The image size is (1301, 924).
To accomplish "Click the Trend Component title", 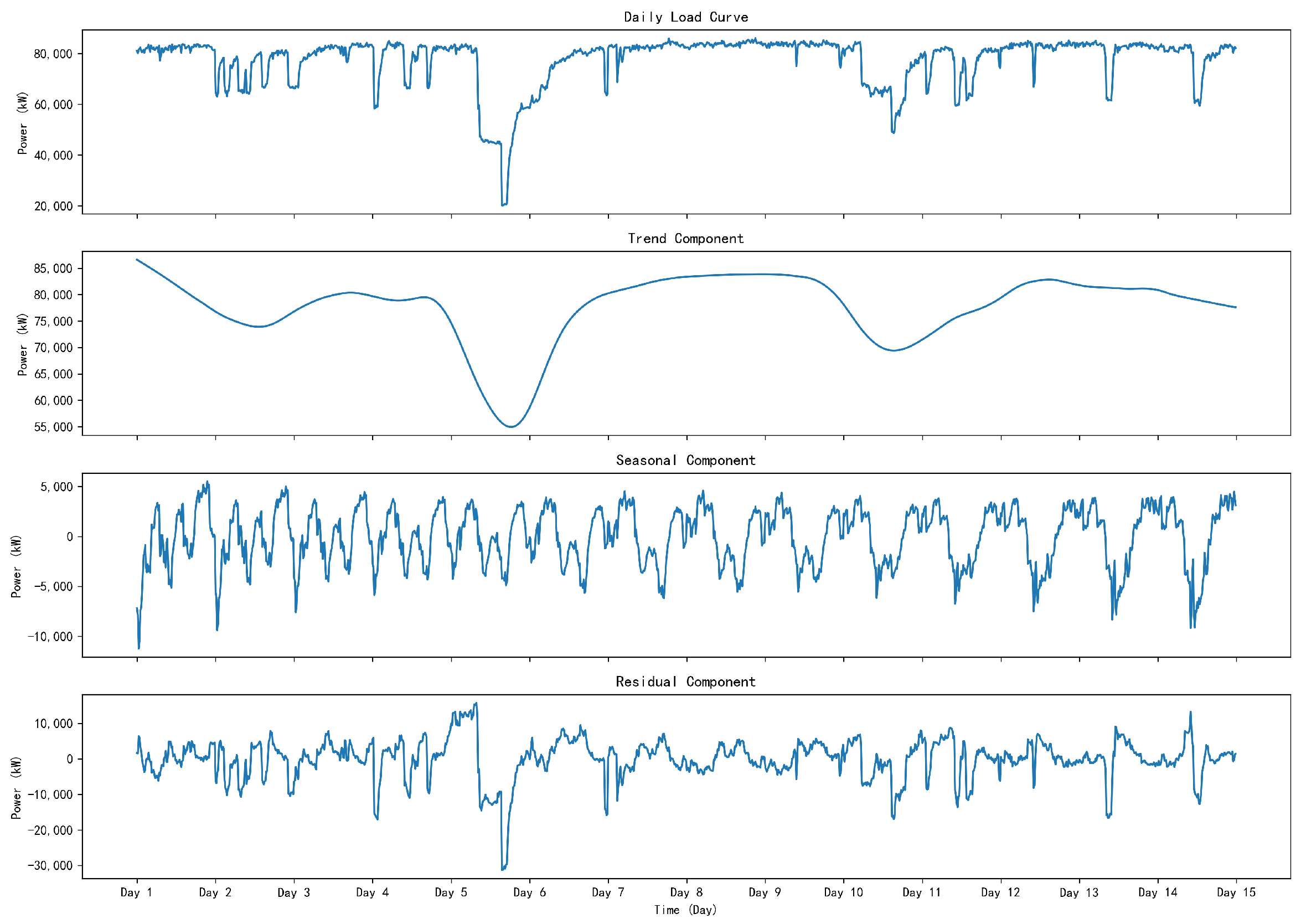I will coord(685,239).
